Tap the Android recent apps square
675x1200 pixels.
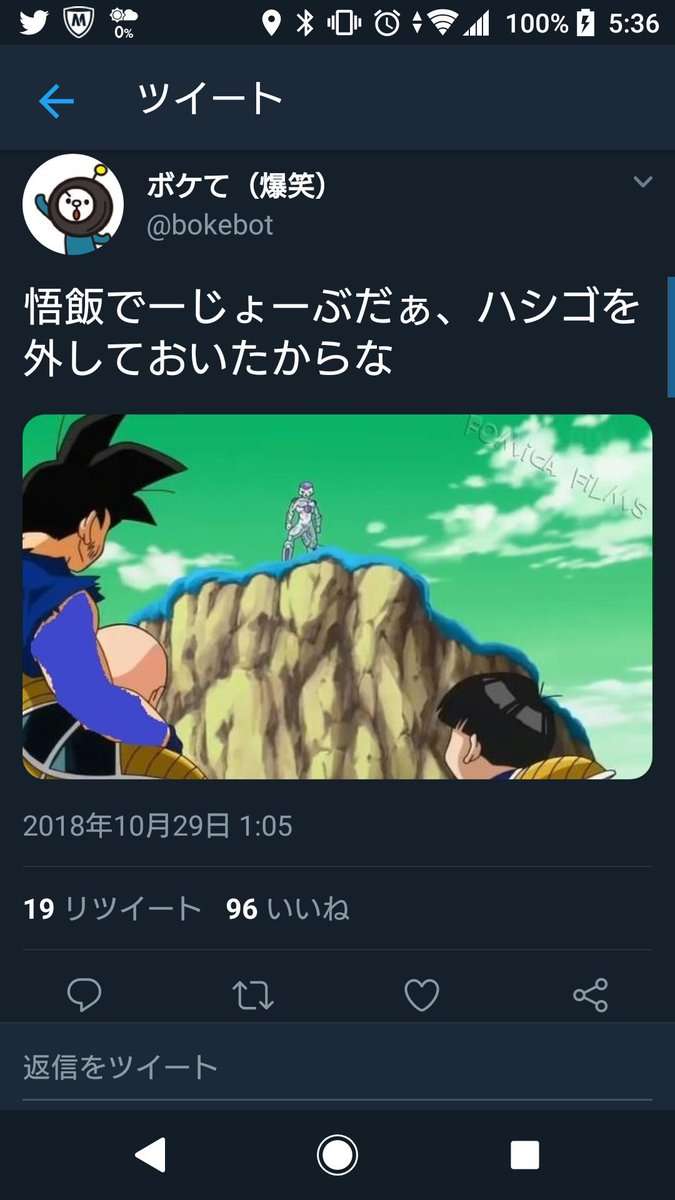click(x=525, y=1155)
